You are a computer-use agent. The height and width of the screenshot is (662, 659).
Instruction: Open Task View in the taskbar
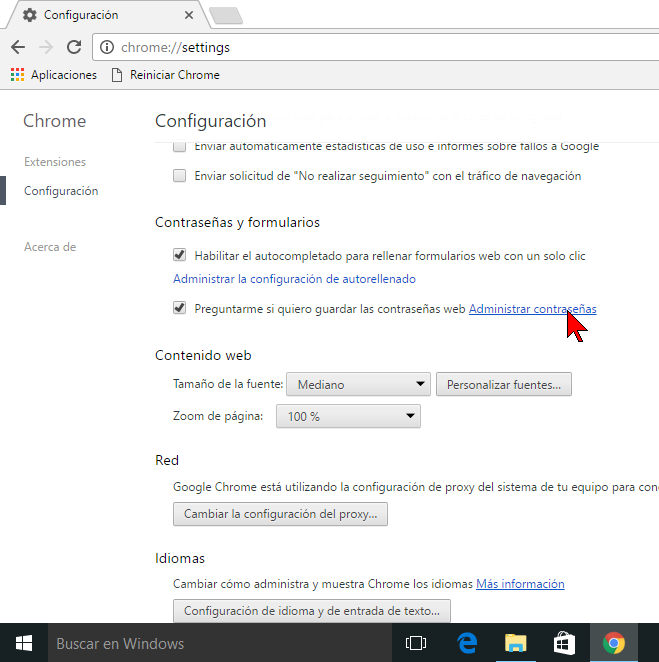coord(416,643)
